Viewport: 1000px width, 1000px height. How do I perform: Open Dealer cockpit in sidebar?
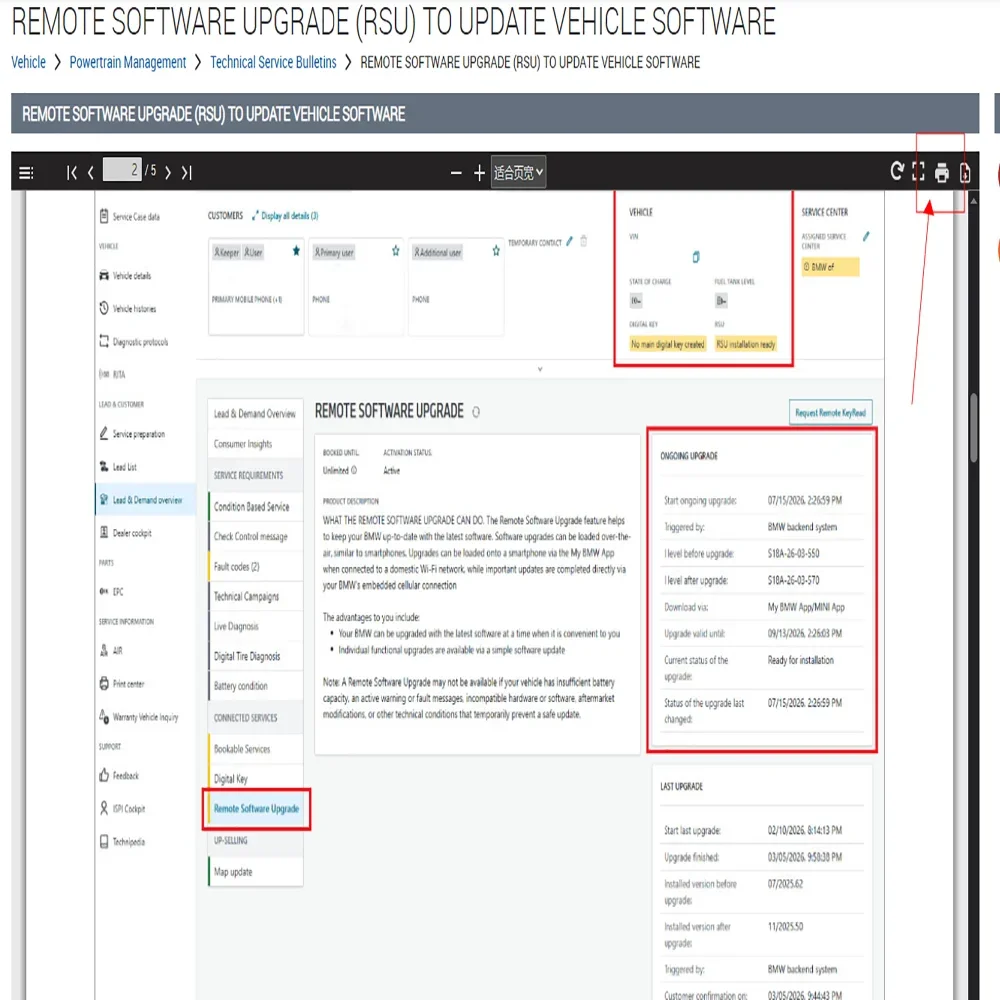point(126,533)
